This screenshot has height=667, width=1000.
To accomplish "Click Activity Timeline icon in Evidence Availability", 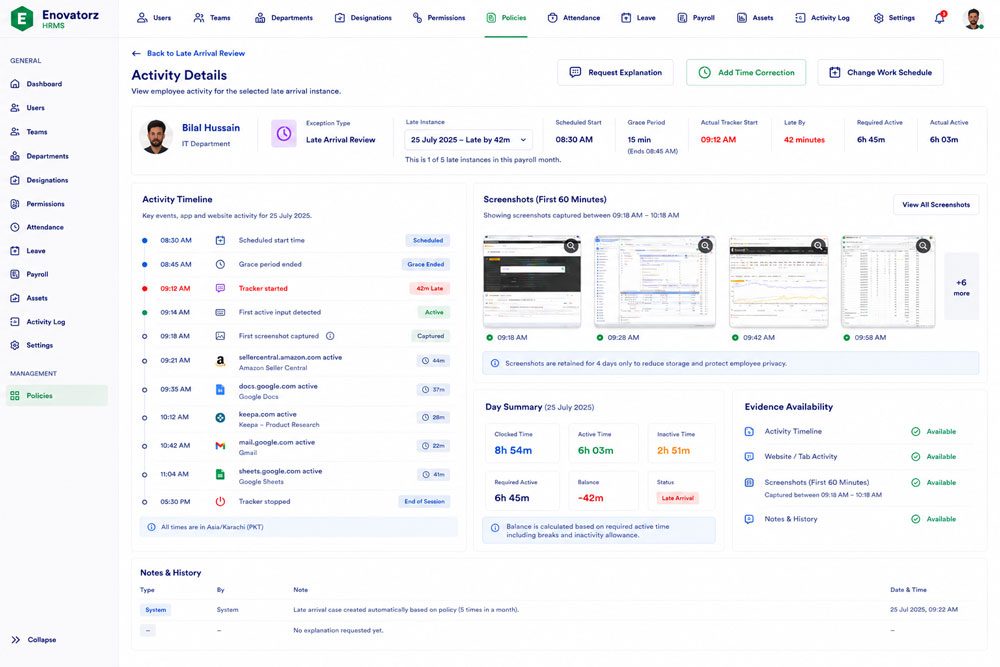I will [x=749, y=432].
